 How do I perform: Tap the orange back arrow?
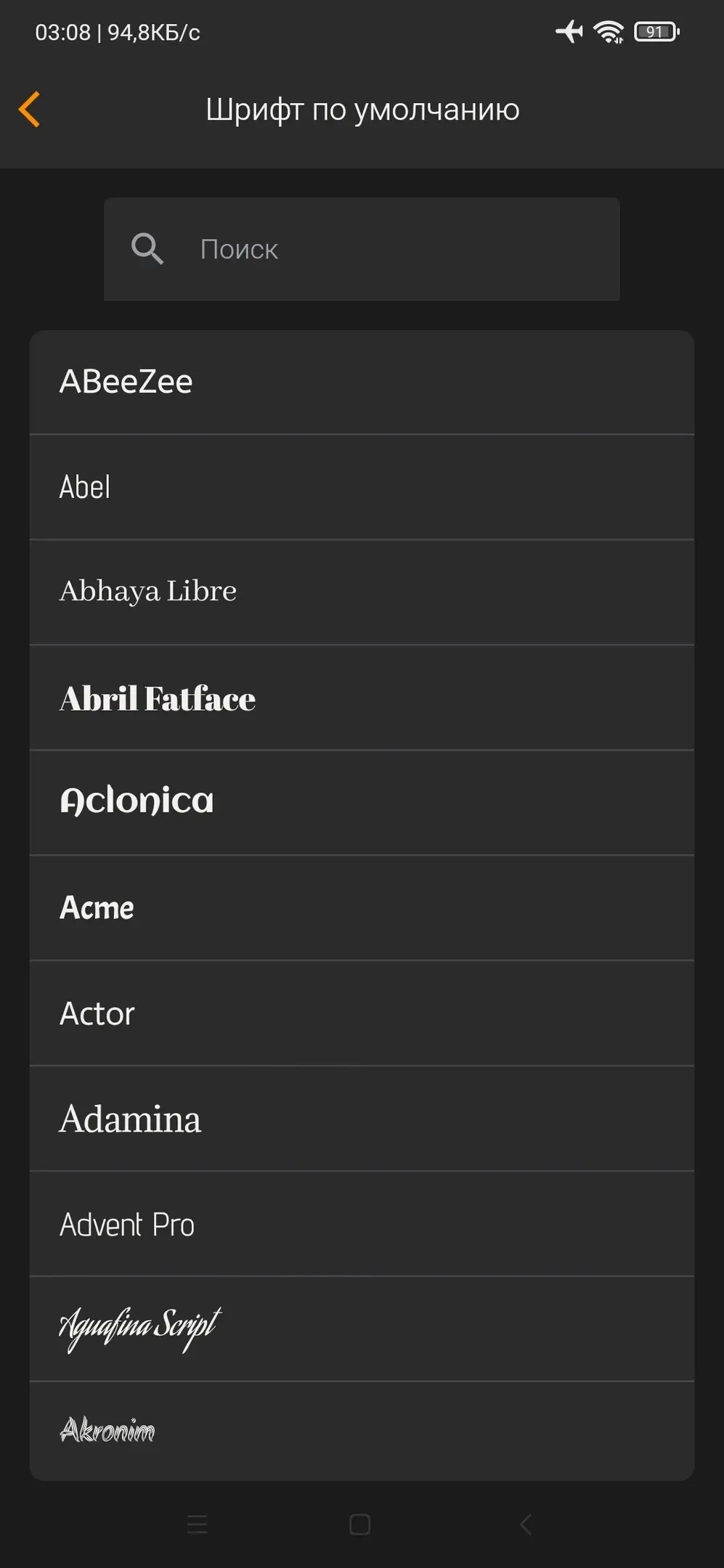(x=30, y=110)
